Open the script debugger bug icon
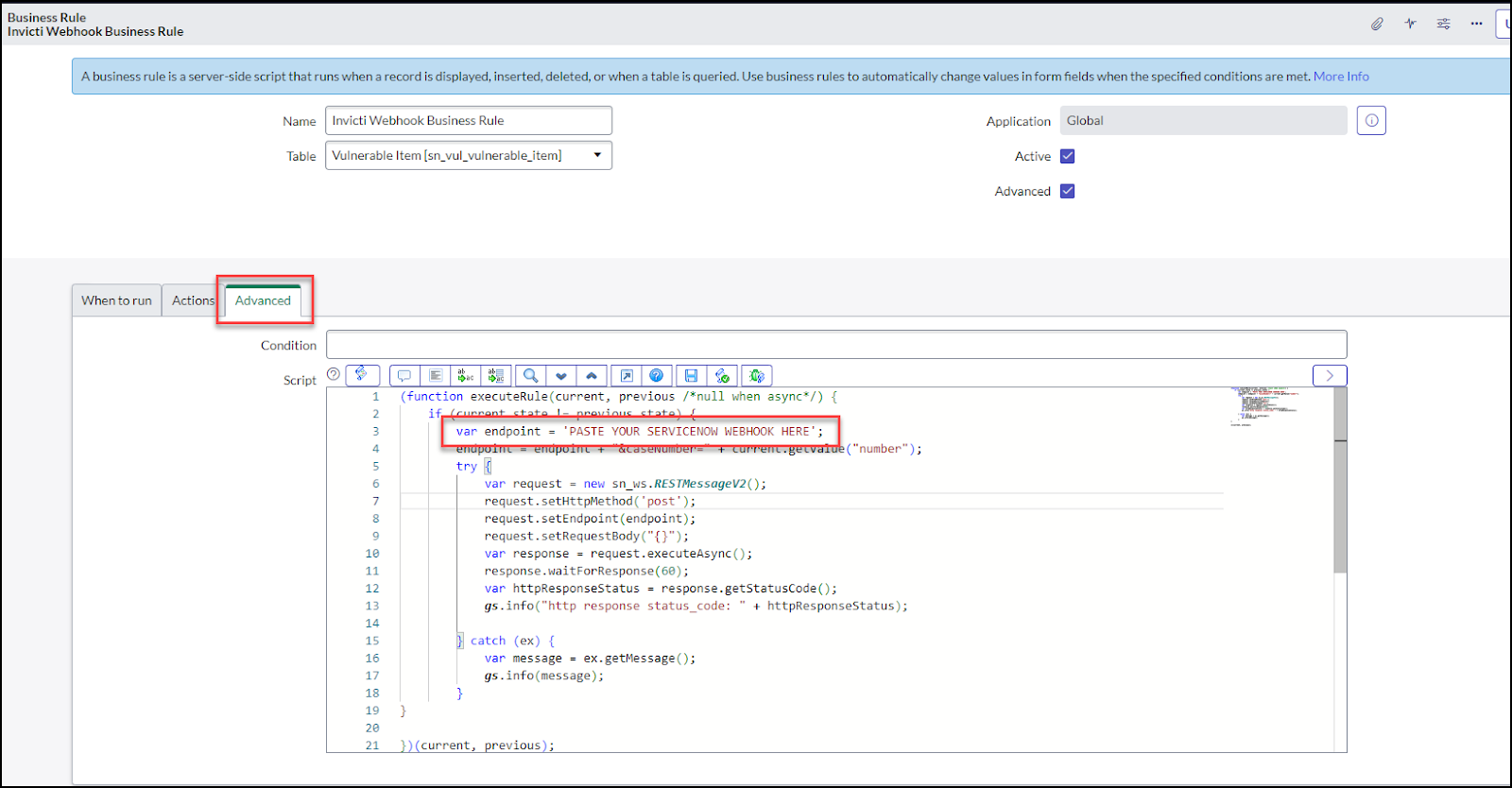The height and width of the screenshot is (788, 1512). (757, 375)
